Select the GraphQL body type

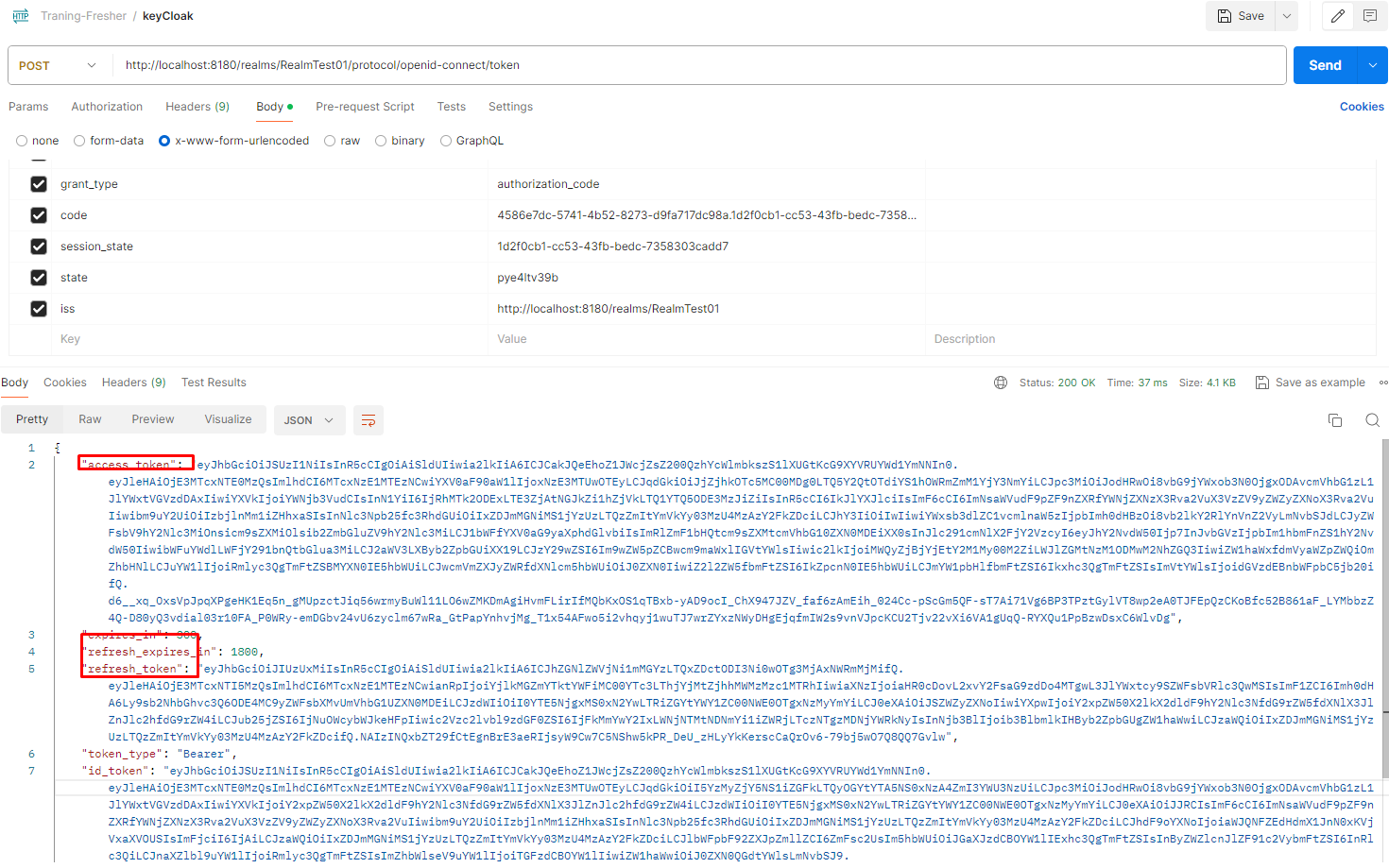click(x=446, y=141)
